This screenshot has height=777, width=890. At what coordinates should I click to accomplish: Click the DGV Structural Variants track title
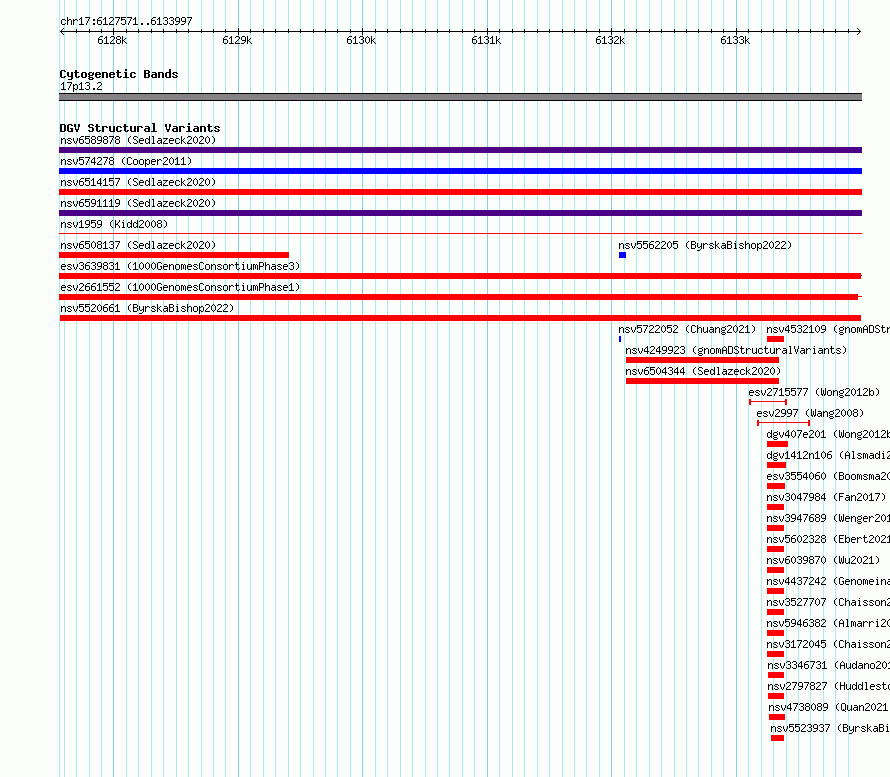pyautogui.click(x=140, y=128)
